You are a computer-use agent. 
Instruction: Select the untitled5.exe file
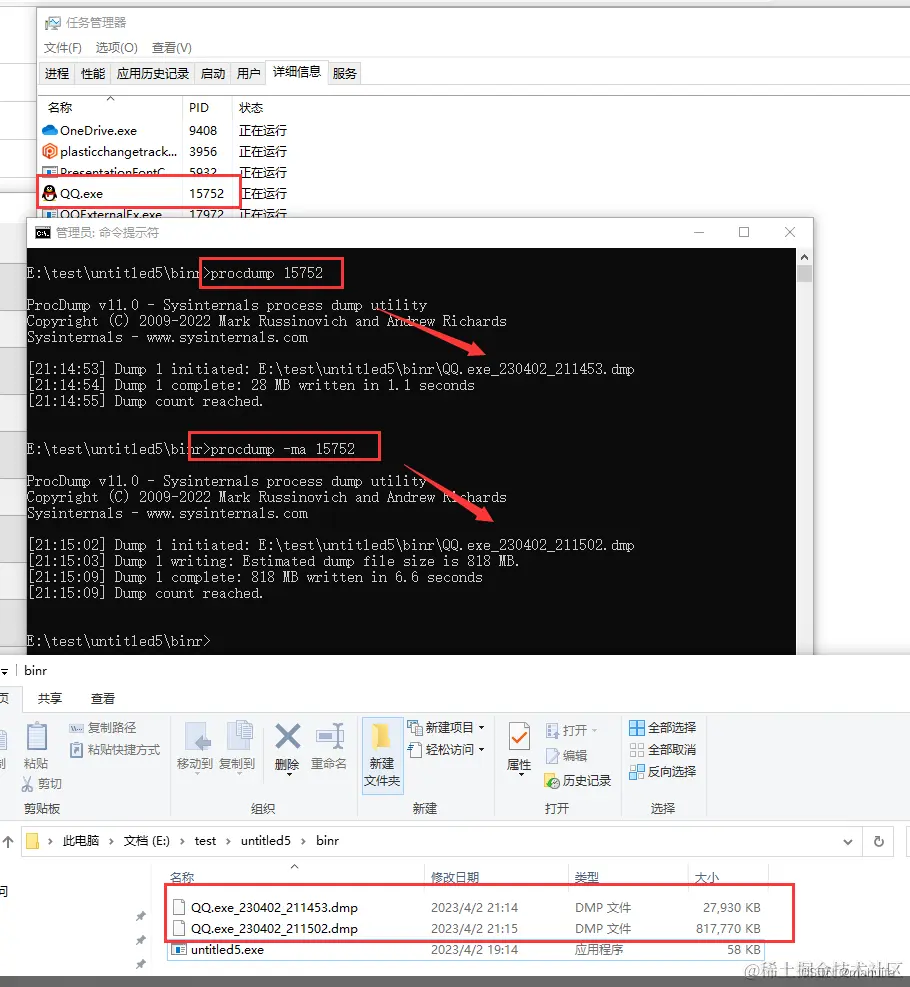point(466,949)
